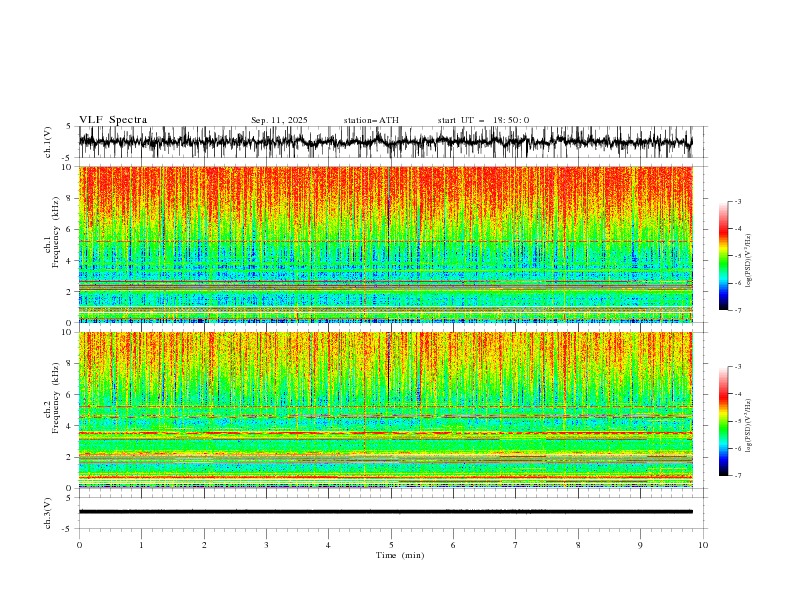Click the "ch.1(V)" axis label

(x=48, y=142)
